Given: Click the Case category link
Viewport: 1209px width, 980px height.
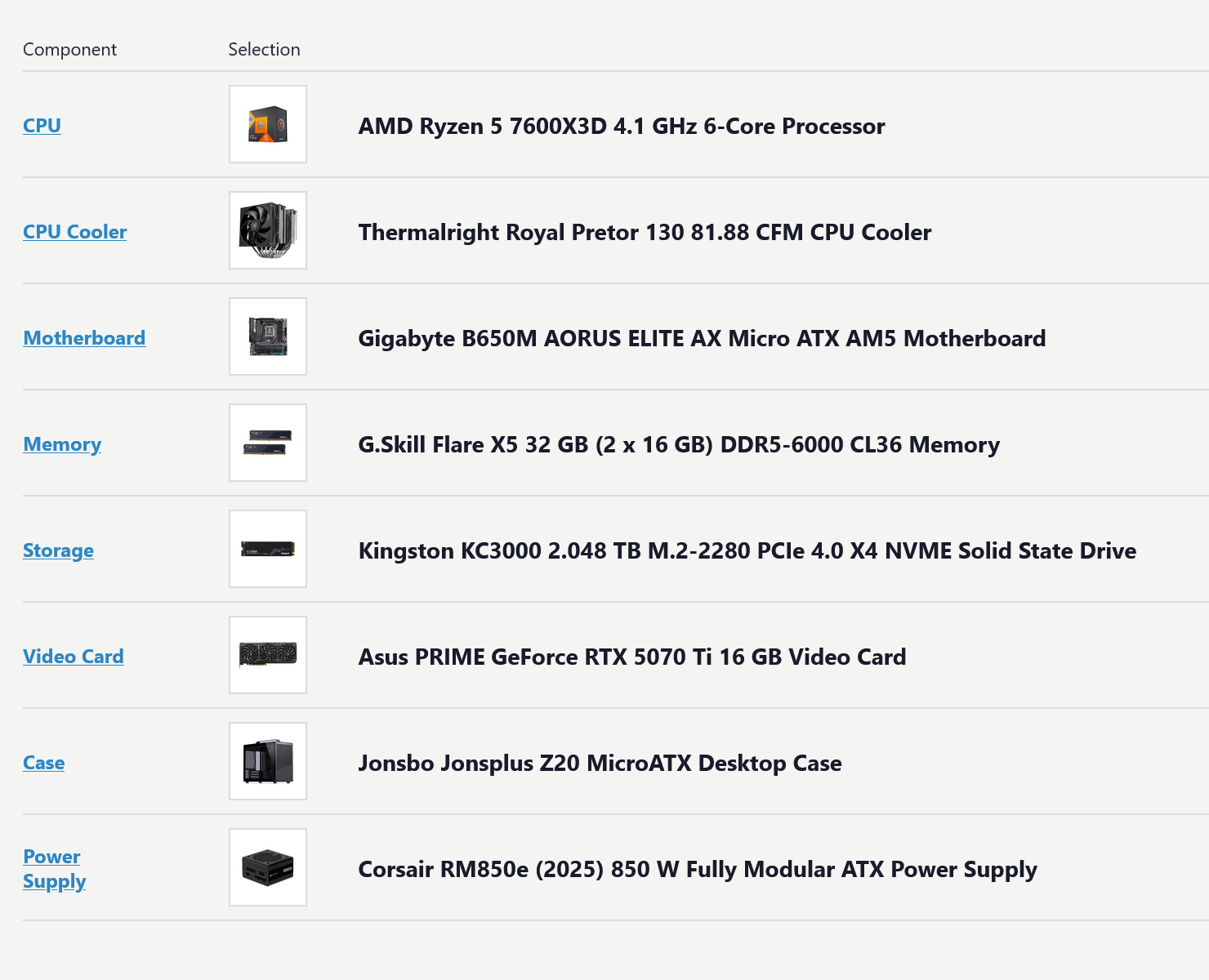Looking at the screenshot, I should (44, 763).
